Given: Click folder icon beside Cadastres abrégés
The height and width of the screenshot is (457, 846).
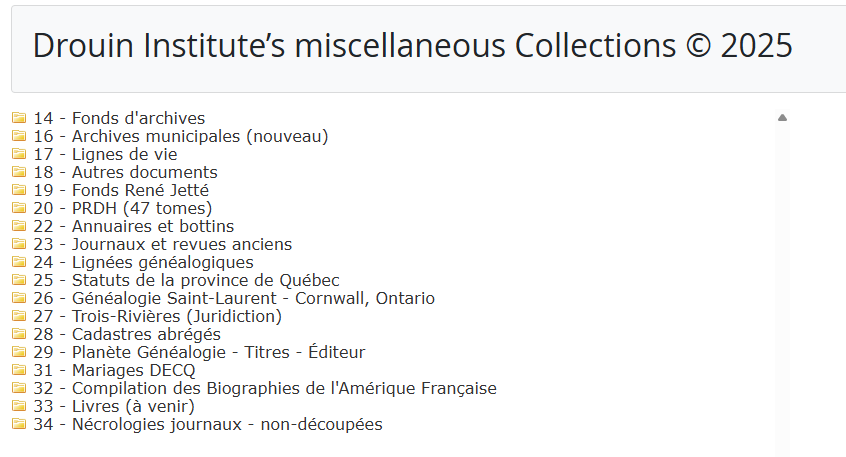Looking at the screenshot, I should (19, 334).
